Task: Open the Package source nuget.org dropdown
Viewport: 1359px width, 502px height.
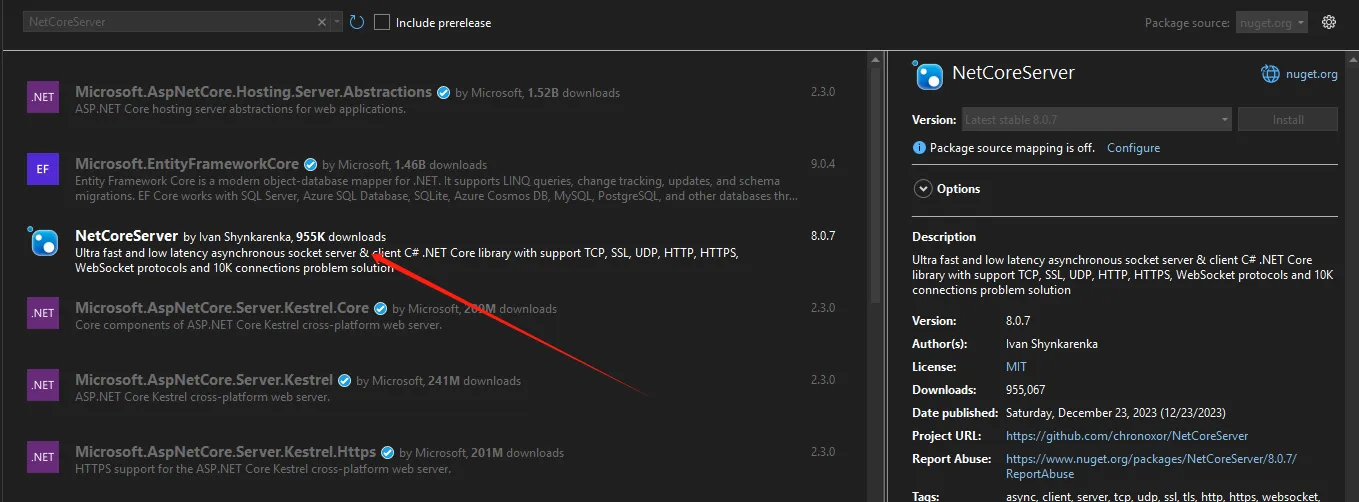Action: (1272, 22)
